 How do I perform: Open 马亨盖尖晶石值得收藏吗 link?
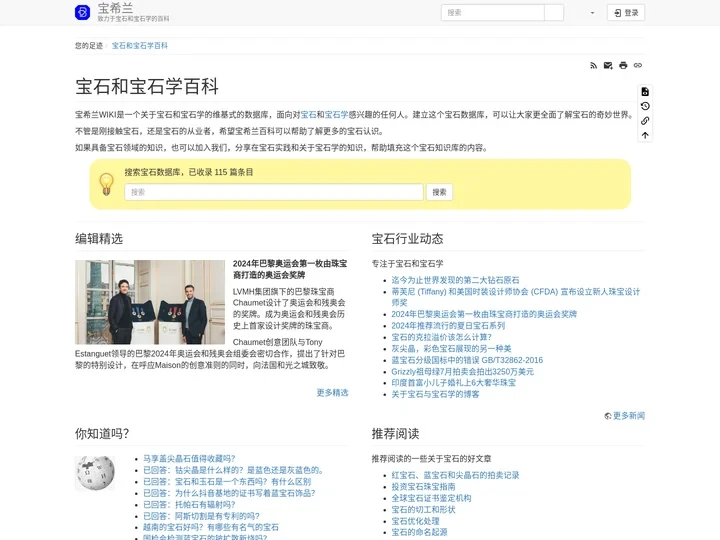click(189, 459)
